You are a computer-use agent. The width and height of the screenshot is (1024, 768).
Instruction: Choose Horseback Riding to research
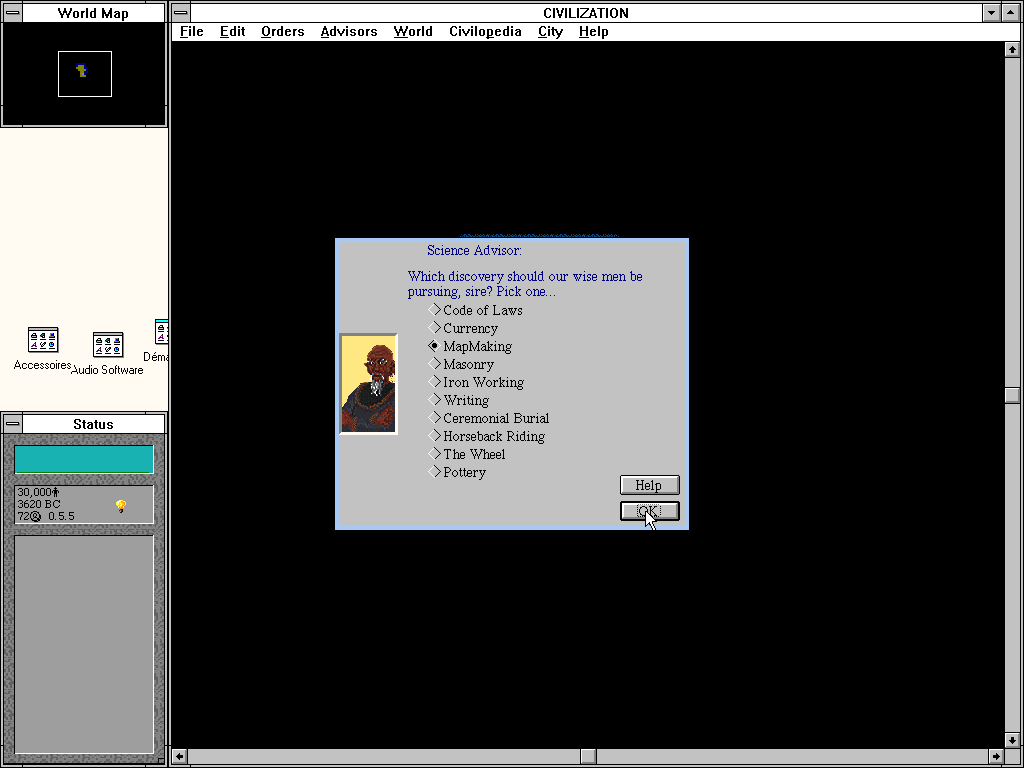487,436
